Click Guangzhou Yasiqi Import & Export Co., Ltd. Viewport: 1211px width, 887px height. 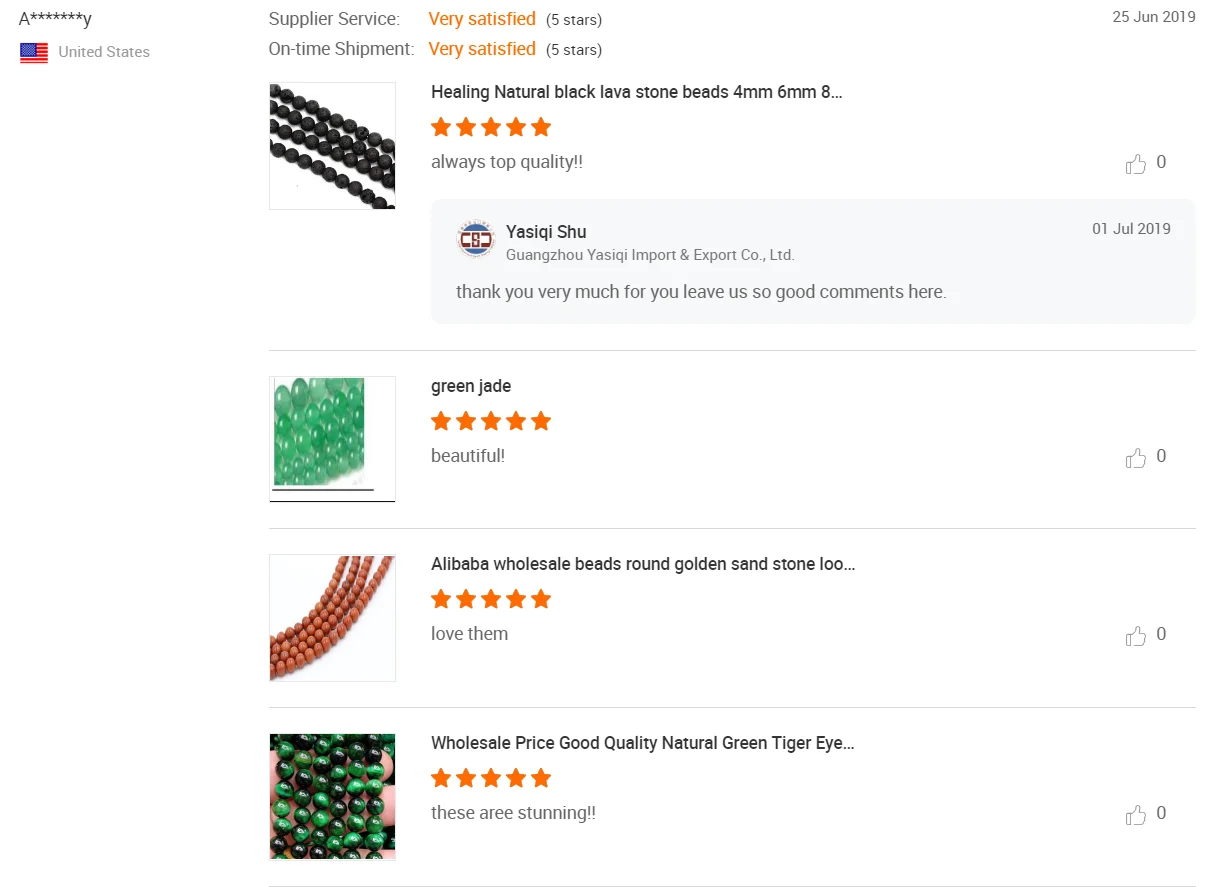coord(650,255)
